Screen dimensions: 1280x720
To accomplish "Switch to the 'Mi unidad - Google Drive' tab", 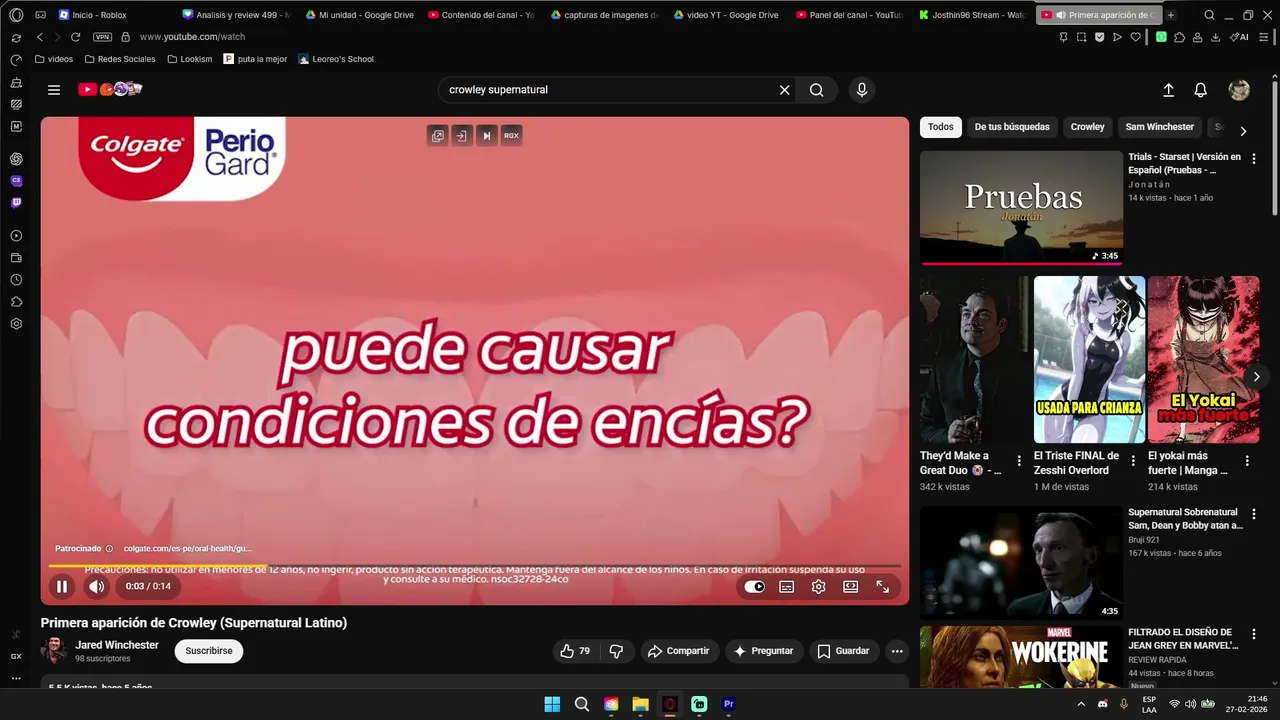I will 358,15.
